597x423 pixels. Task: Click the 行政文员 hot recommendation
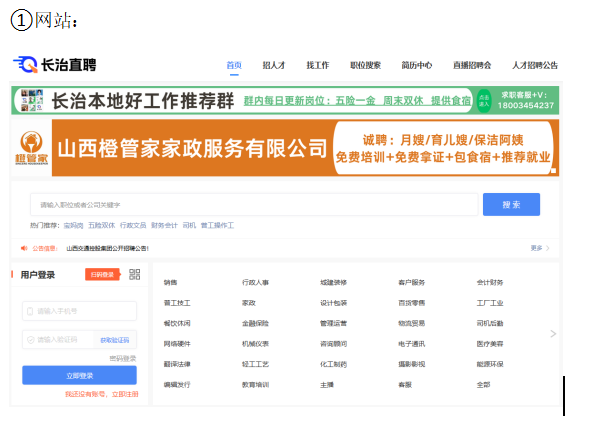[133, 225]
